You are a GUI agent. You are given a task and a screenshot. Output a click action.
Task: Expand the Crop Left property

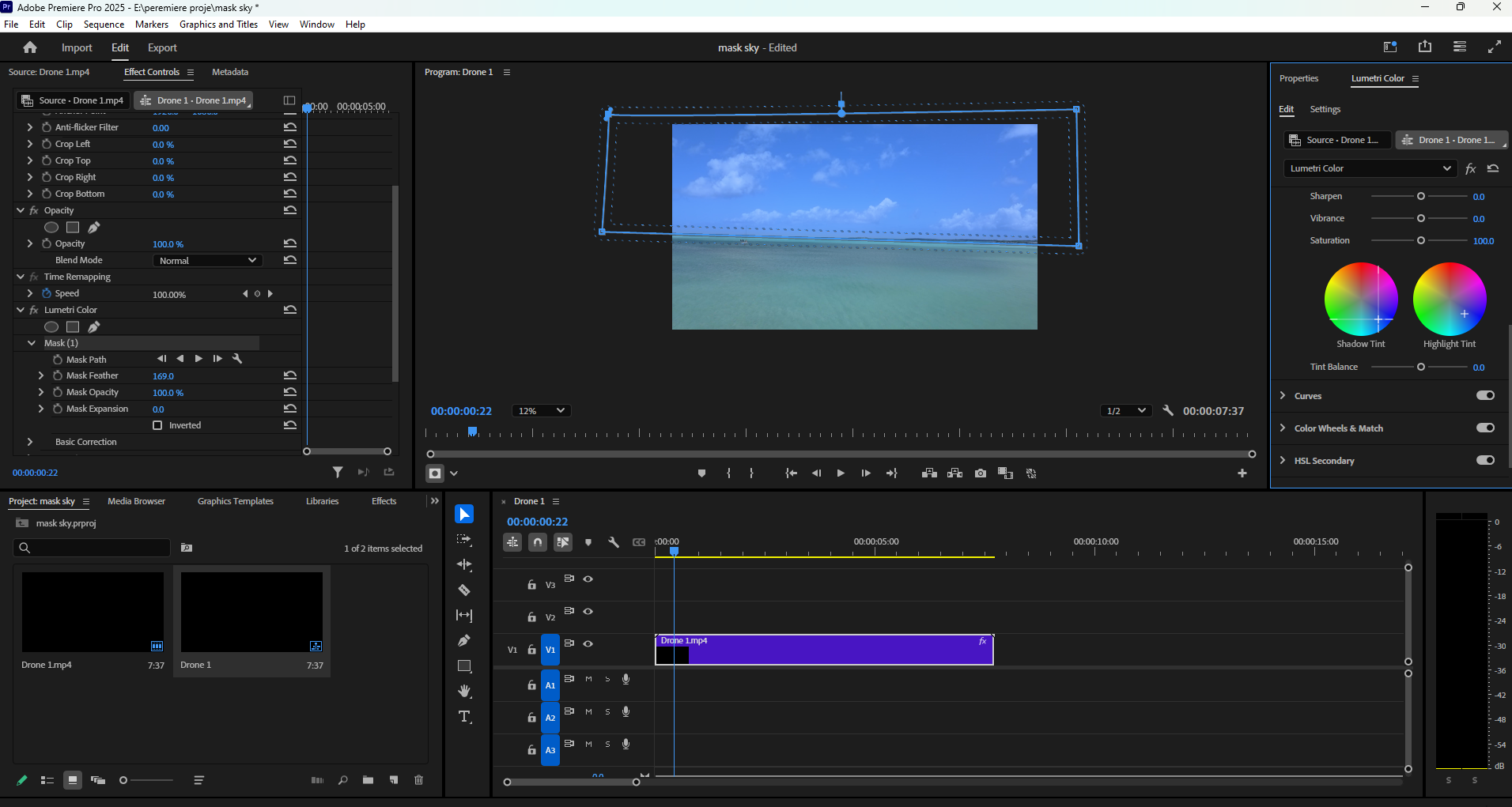click(x=30, y=144)
